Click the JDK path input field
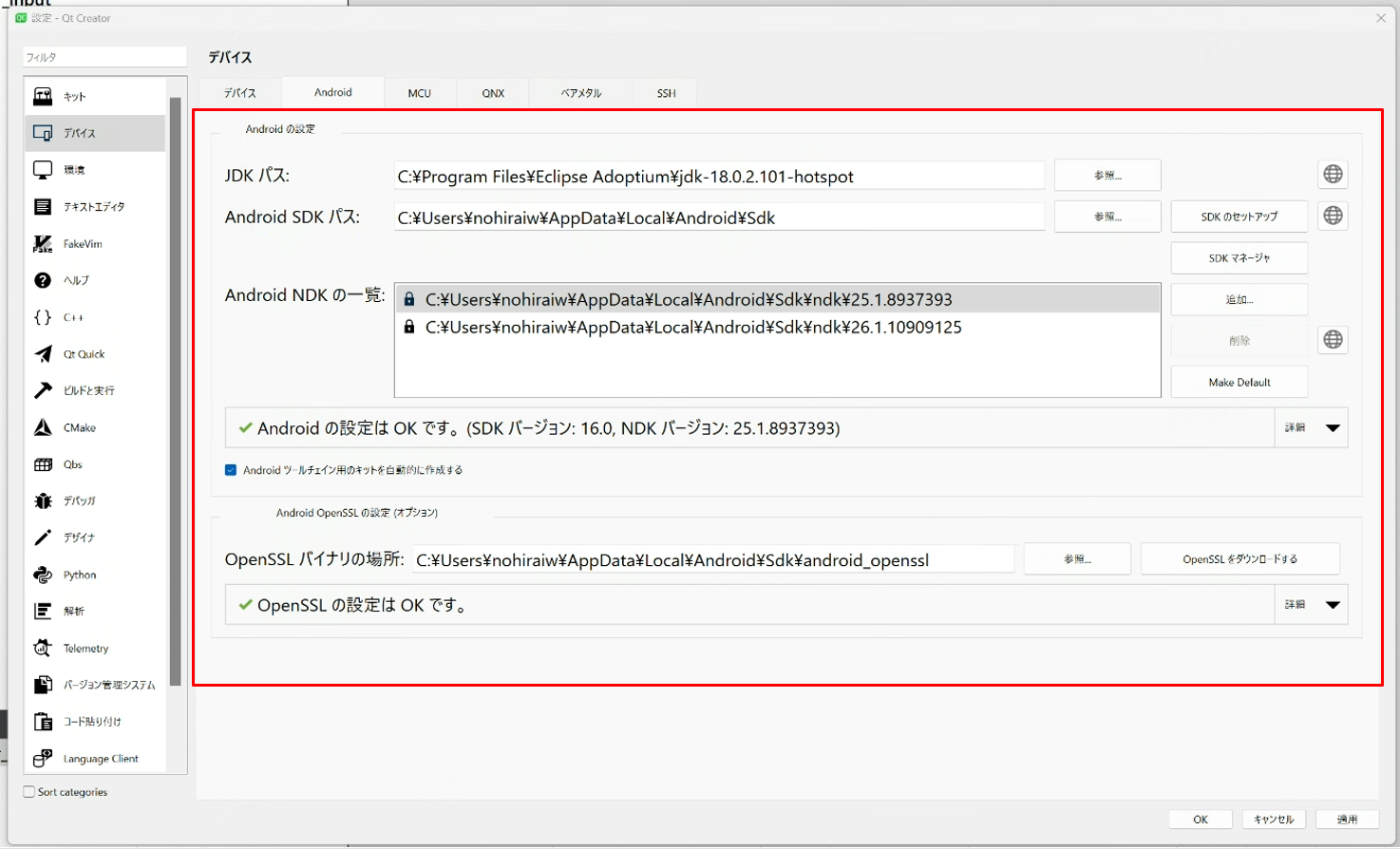Image resolution: width=1400 pixels, height=849 pixels. tap(719, 177)
